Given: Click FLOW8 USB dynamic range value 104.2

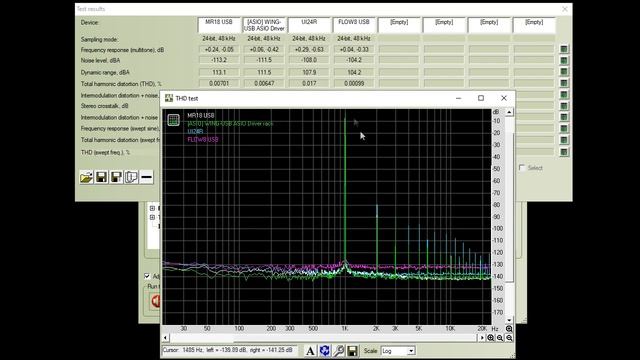Looking at the screenshot, I should (x=354, y=72).
